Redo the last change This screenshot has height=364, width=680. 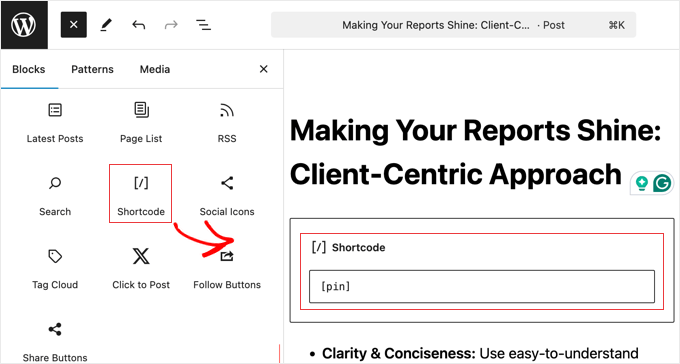point(171,25)
